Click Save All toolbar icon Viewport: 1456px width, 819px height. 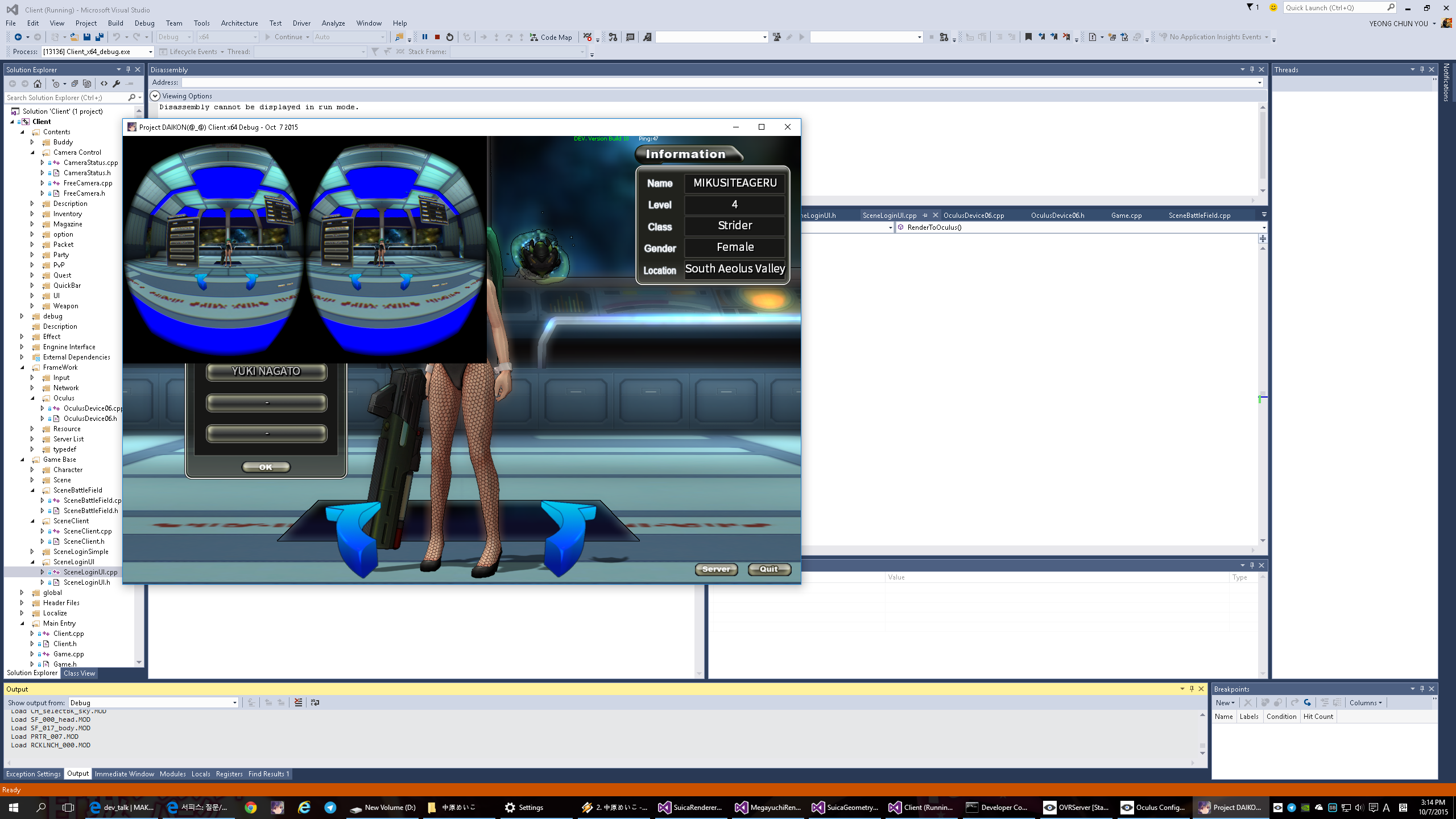click(x=100, y=37)
